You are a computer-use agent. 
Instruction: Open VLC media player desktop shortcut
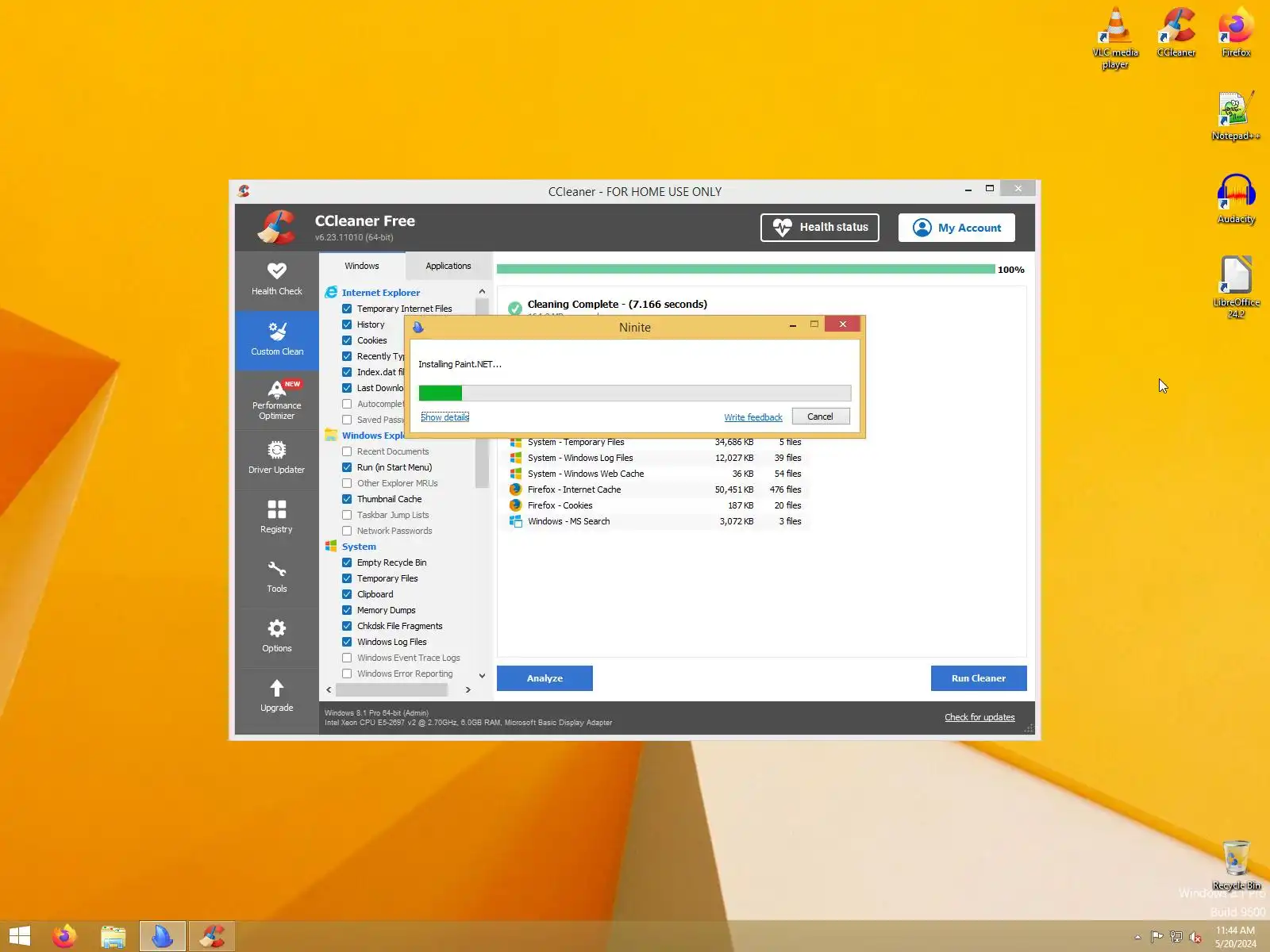point(1115,39)
